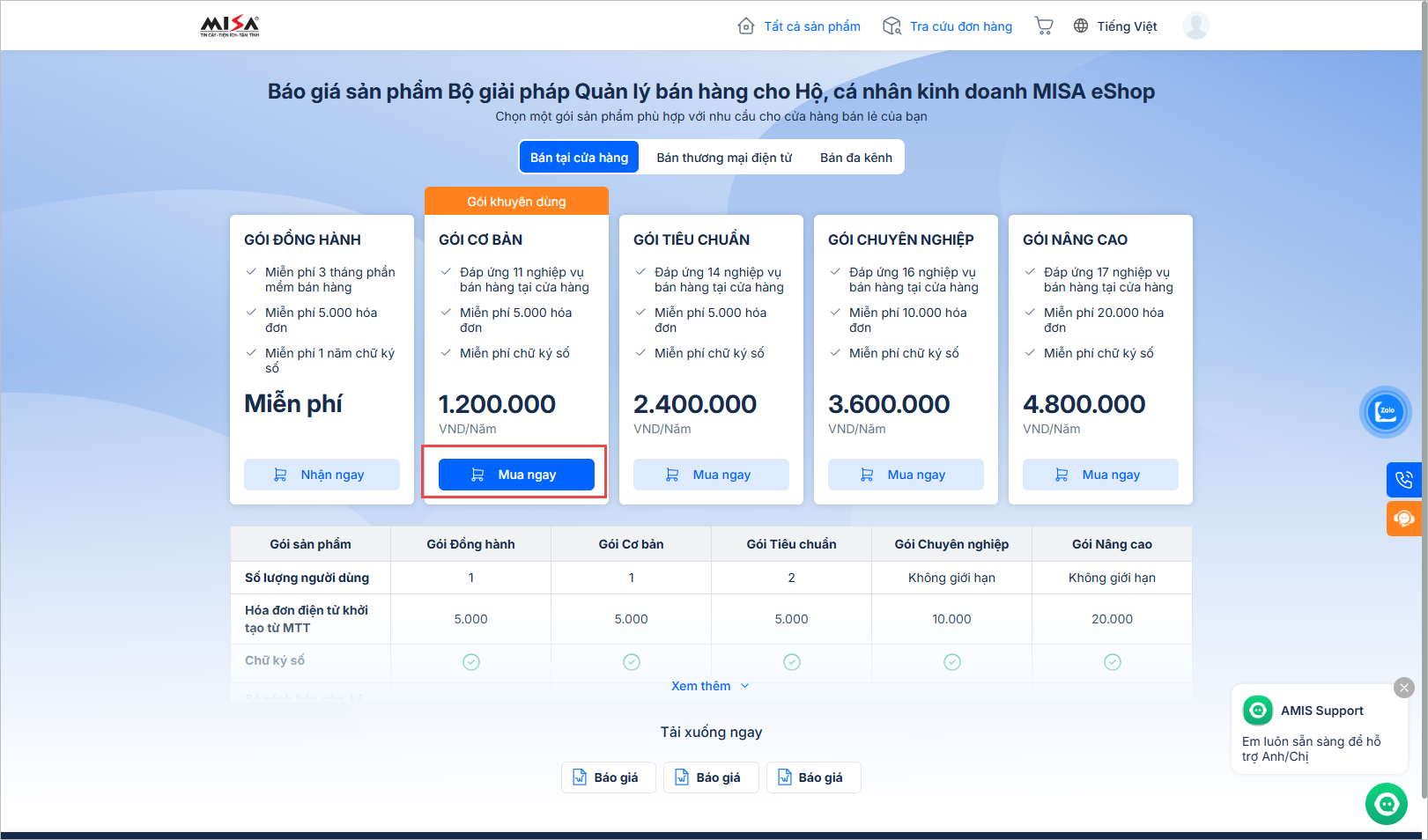Click the AMIS Support avatar icon
The image size is (1428, 840).
1258,710
